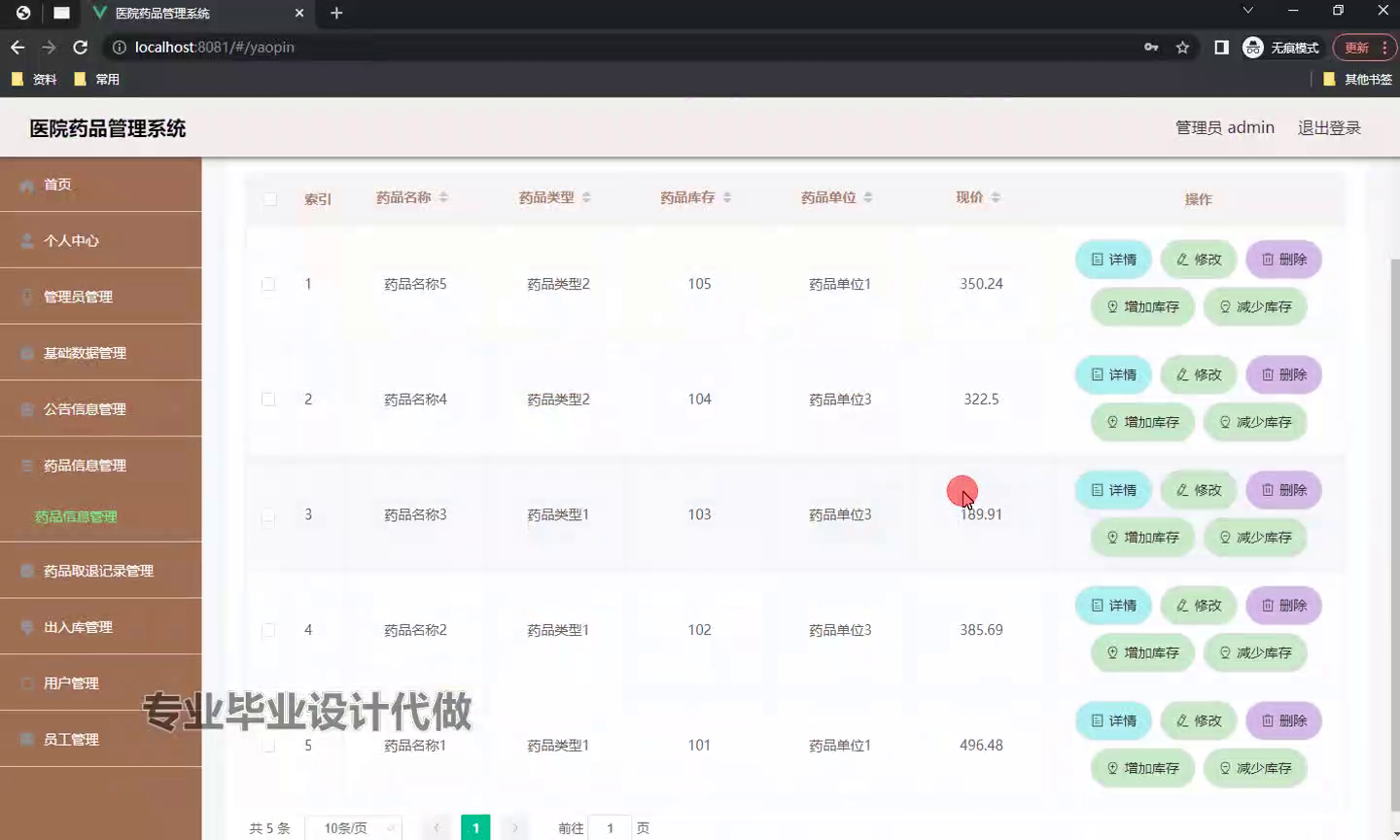Expand 药品取退记录管理 sidebar menu
The image size is (1400, 840).
tap(100, 571)
